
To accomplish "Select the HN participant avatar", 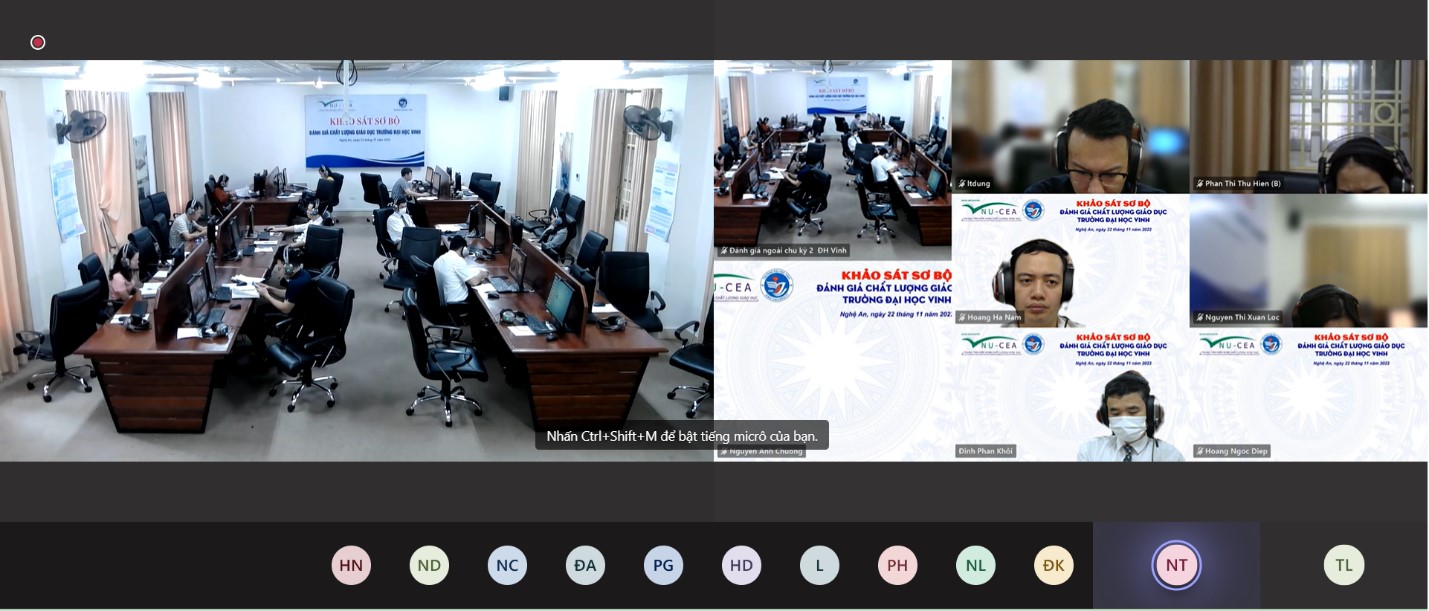I will tap(351, 565).
